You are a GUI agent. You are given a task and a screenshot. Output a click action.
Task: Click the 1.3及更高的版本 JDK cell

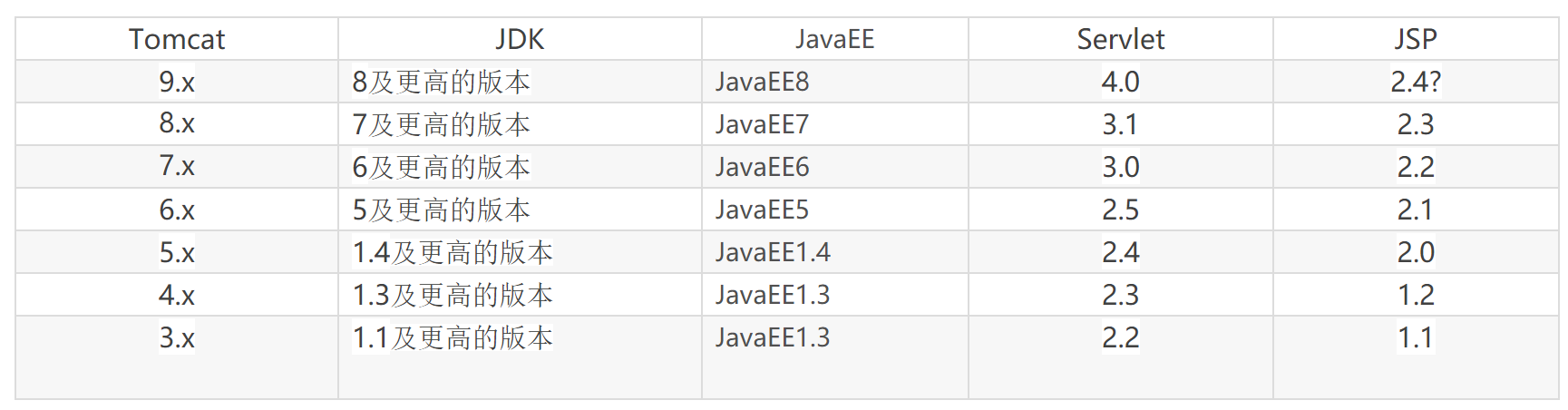click(x=452, y=295)
